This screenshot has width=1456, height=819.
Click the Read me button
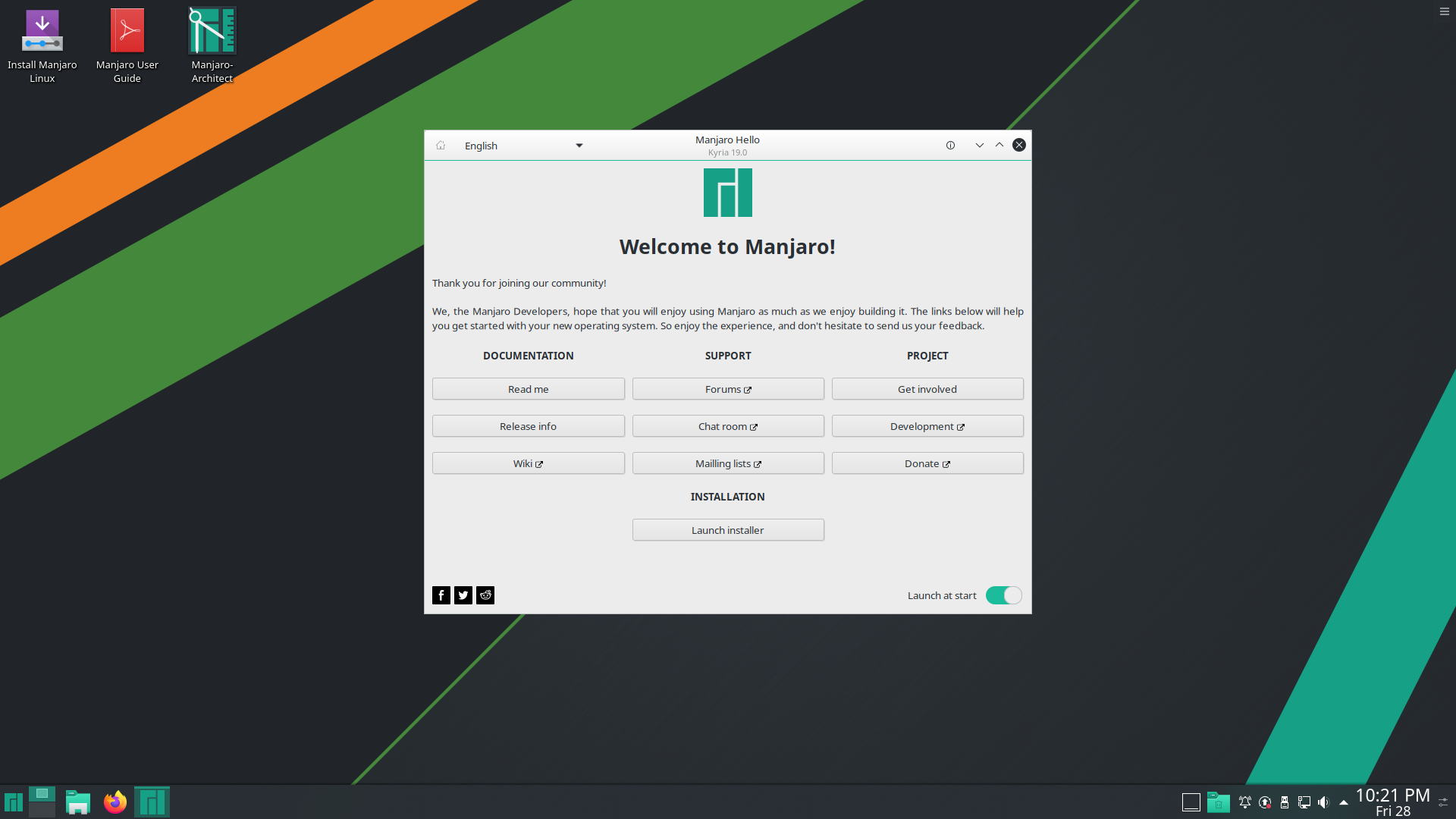pyautogui.click(x=529, y=389)
